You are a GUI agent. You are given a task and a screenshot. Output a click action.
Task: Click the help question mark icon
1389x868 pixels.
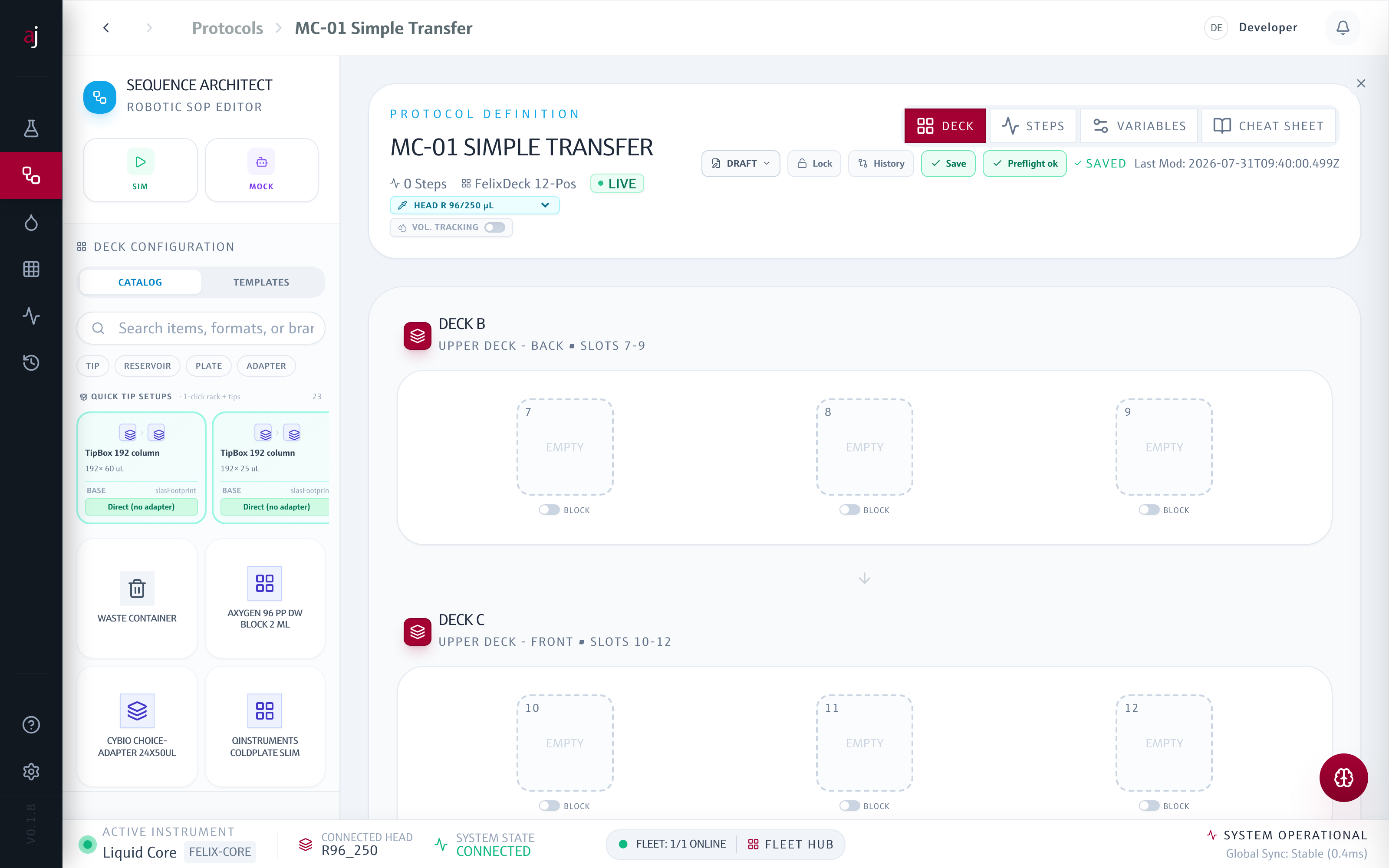pyautogui.click(x=31, y=724)
